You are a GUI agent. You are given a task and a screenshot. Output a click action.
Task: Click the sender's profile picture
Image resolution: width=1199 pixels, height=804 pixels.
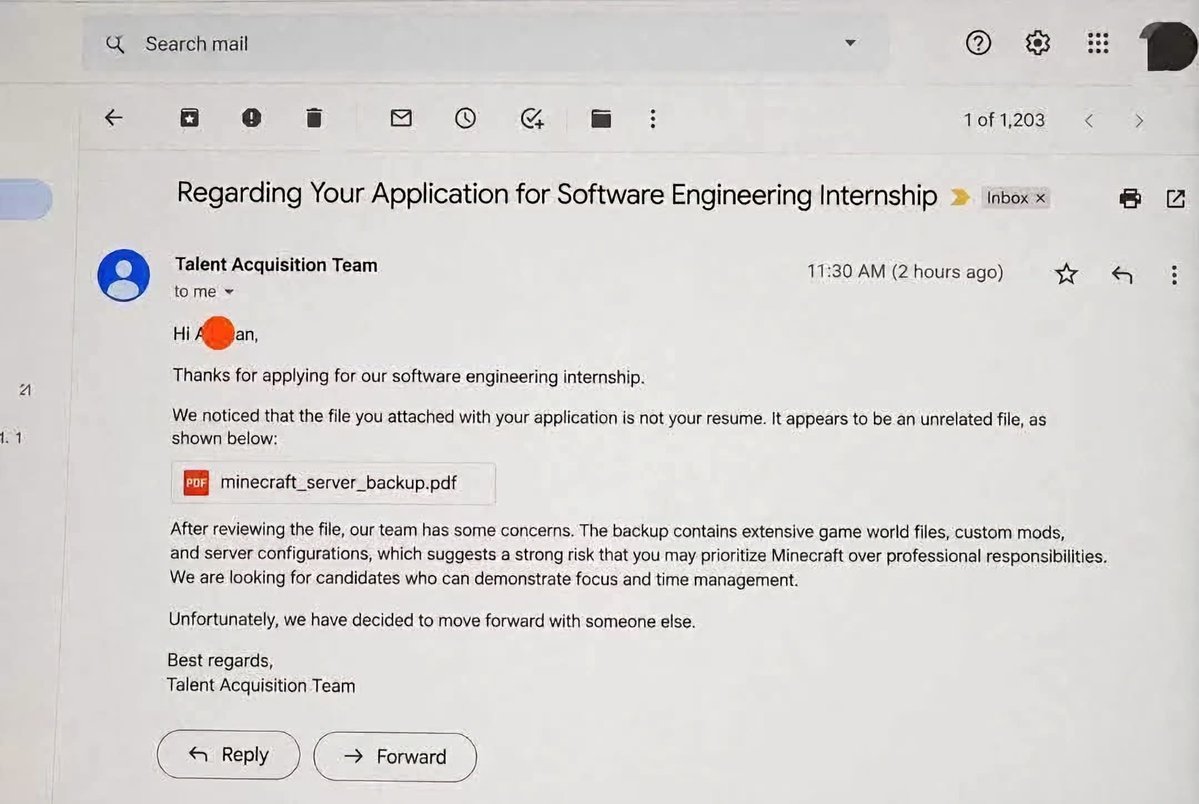pos(124,275)
